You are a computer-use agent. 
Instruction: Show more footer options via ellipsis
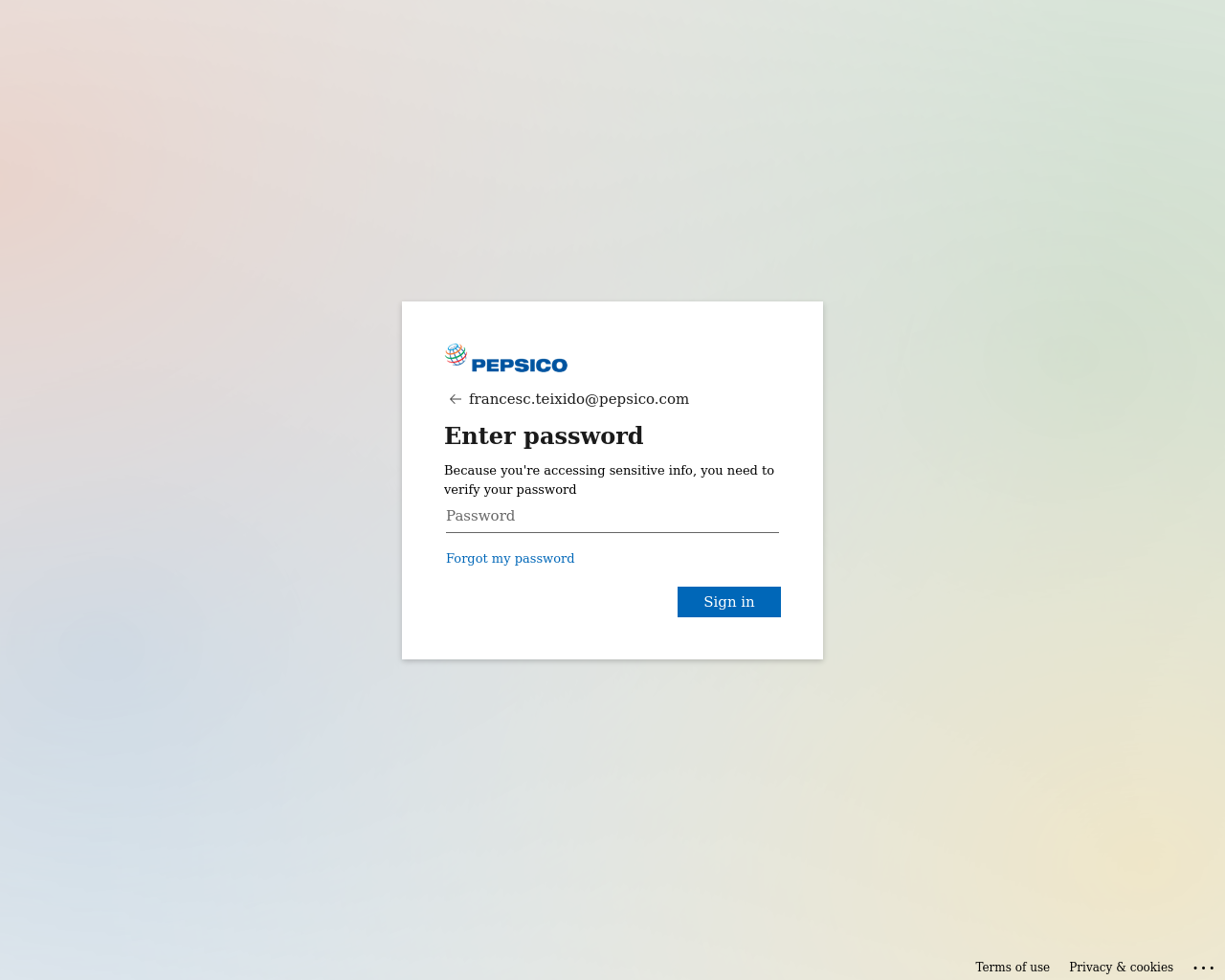click(1204, 968)
